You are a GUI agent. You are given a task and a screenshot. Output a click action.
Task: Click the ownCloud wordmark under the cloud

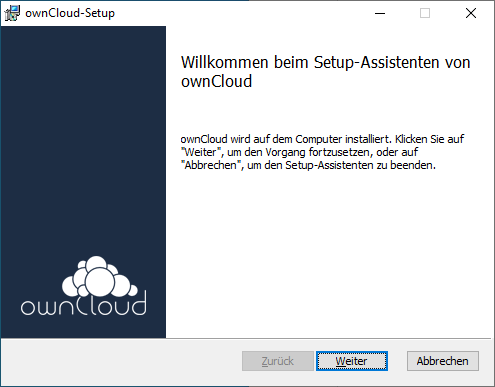(83, 304)
